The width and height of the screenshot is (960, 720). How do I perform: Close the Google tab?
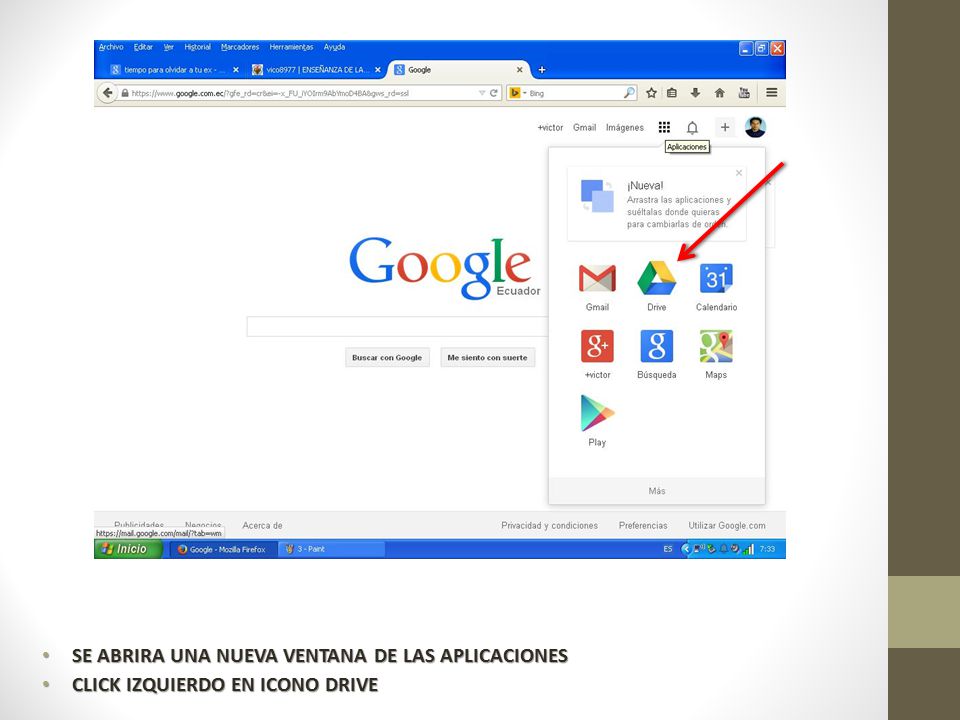[x=519, y=70]
